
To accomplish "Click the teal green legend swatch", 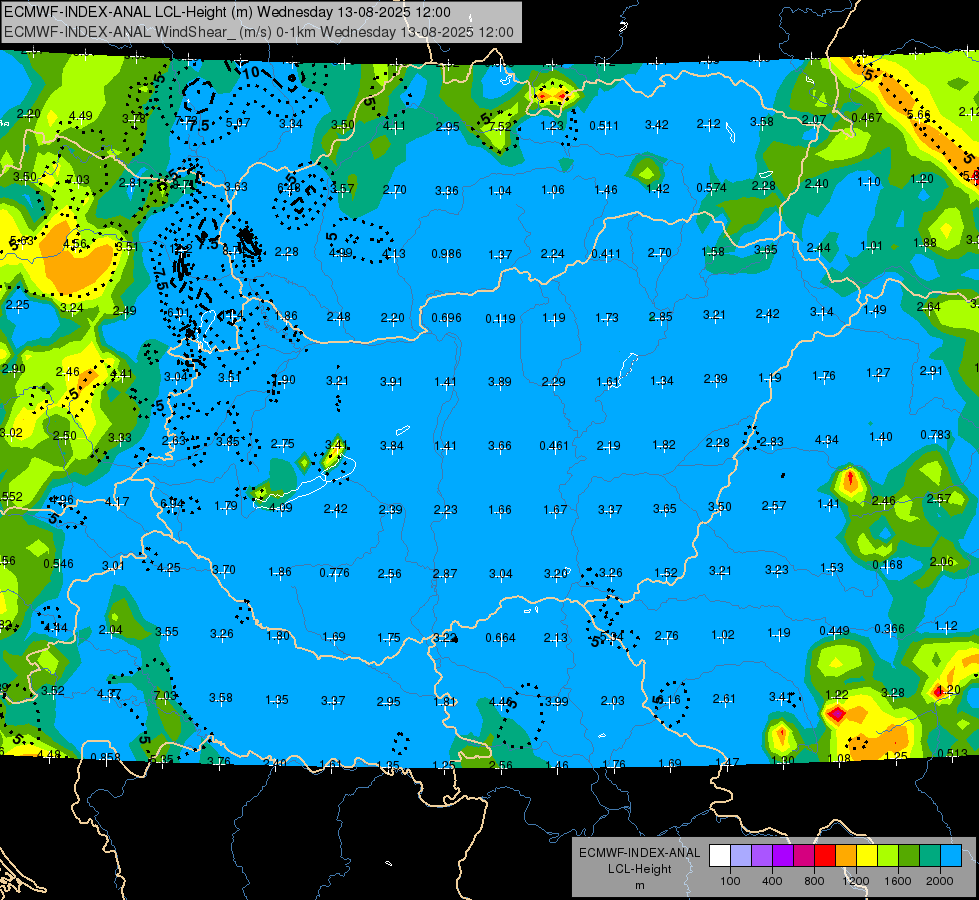I will pyautogui.click(x=930, y=856).
